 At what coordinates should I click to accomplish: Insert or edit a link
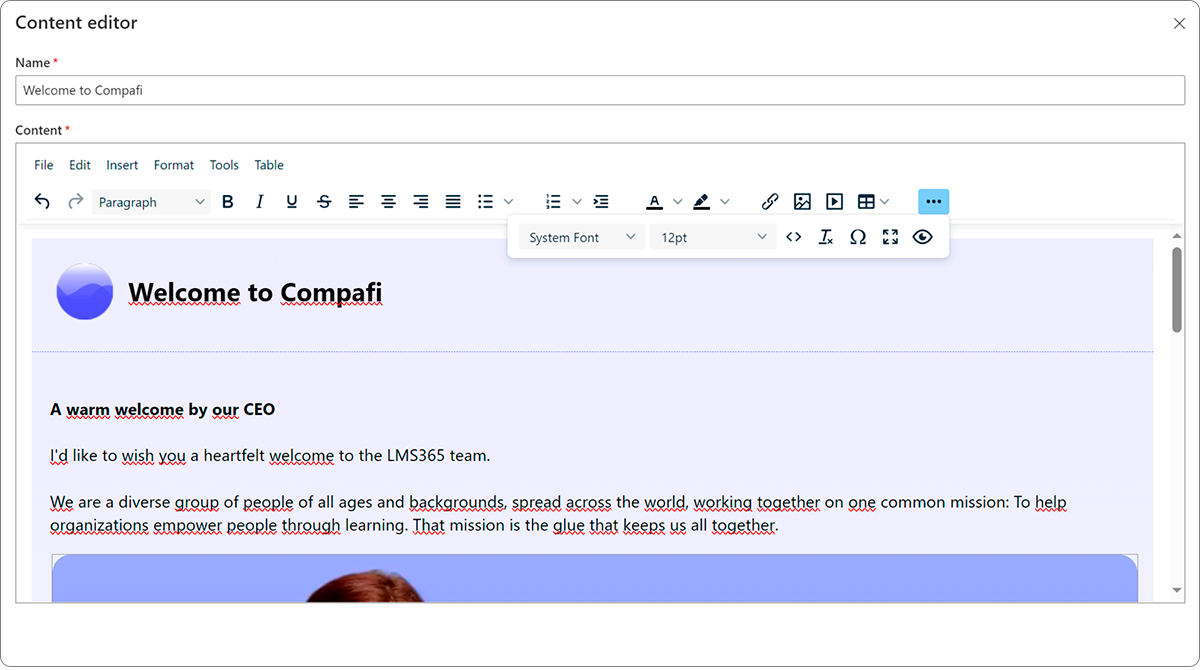click(770, 202)
